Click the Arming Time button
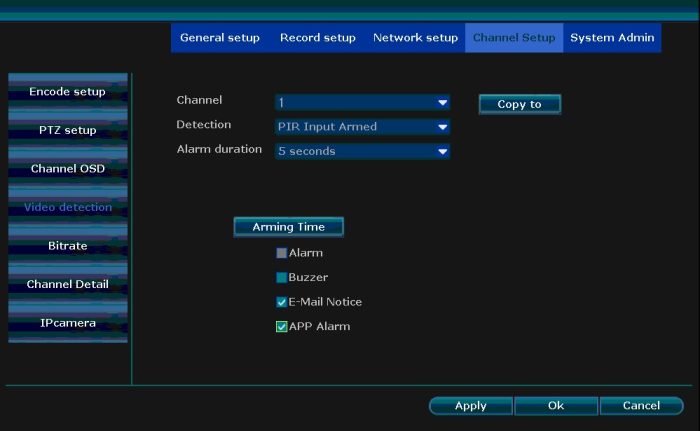Image resolution: width=700 pixels, height=431 pixels. click(x=288, y=227)
